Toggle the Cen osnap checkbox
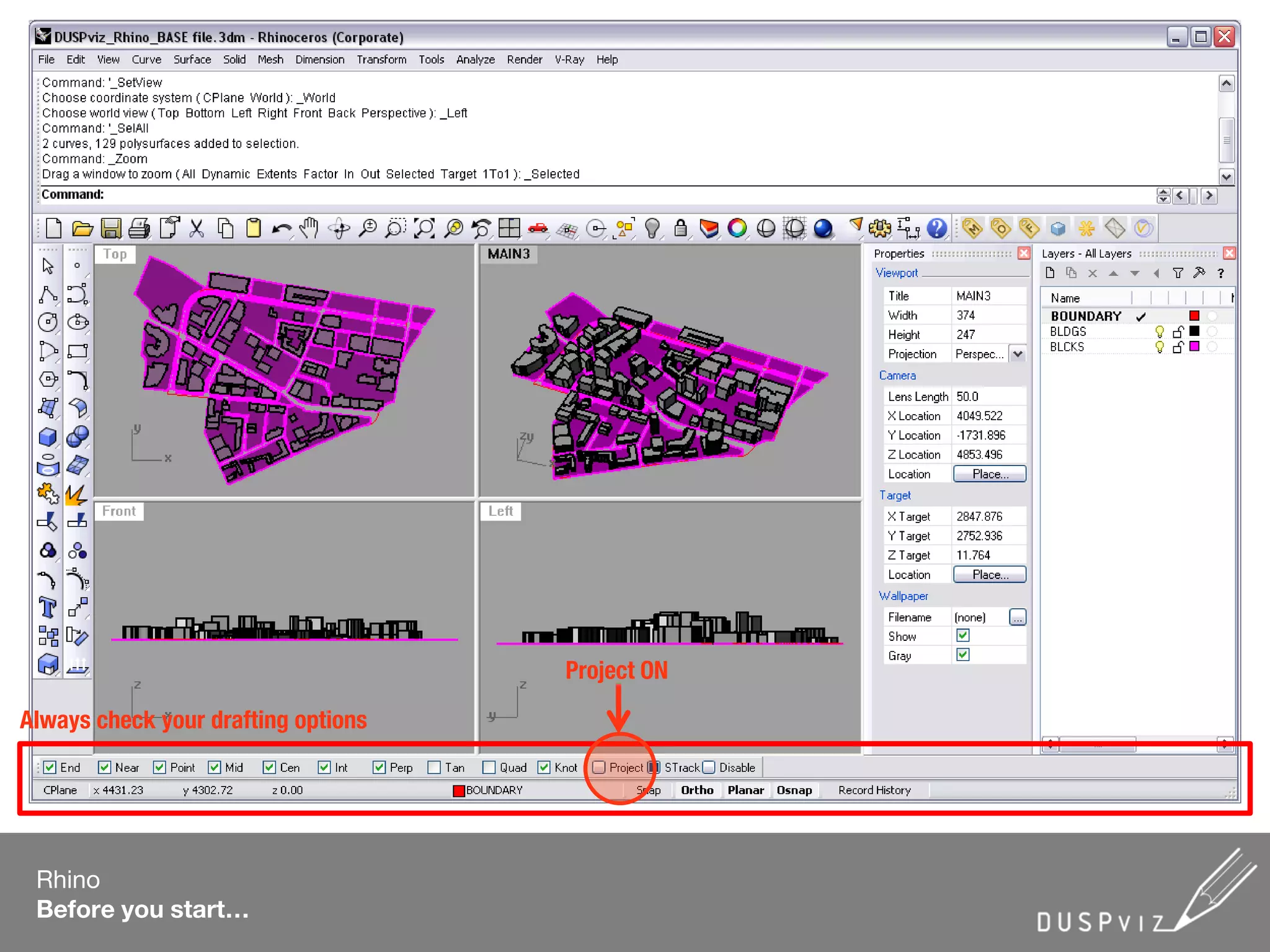The height and width of the screenshot is (952, 1270). pyautogui.click(x=269, y=767)
